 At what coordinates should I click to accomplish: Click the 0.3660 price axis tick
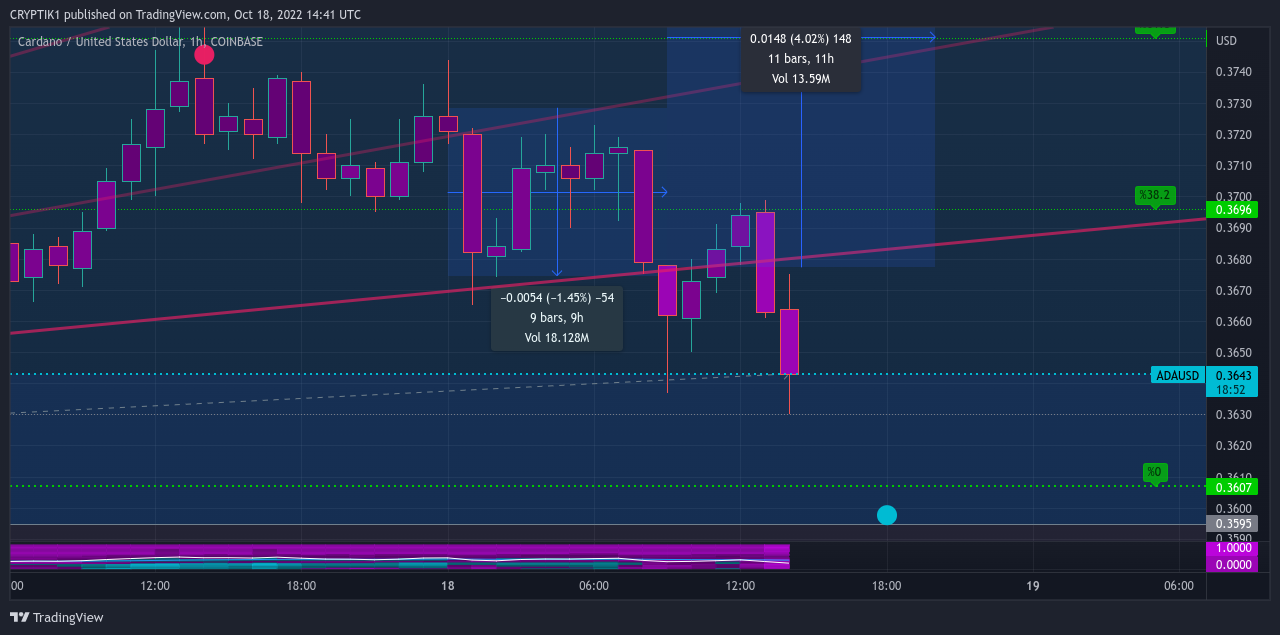point(1233,321)
